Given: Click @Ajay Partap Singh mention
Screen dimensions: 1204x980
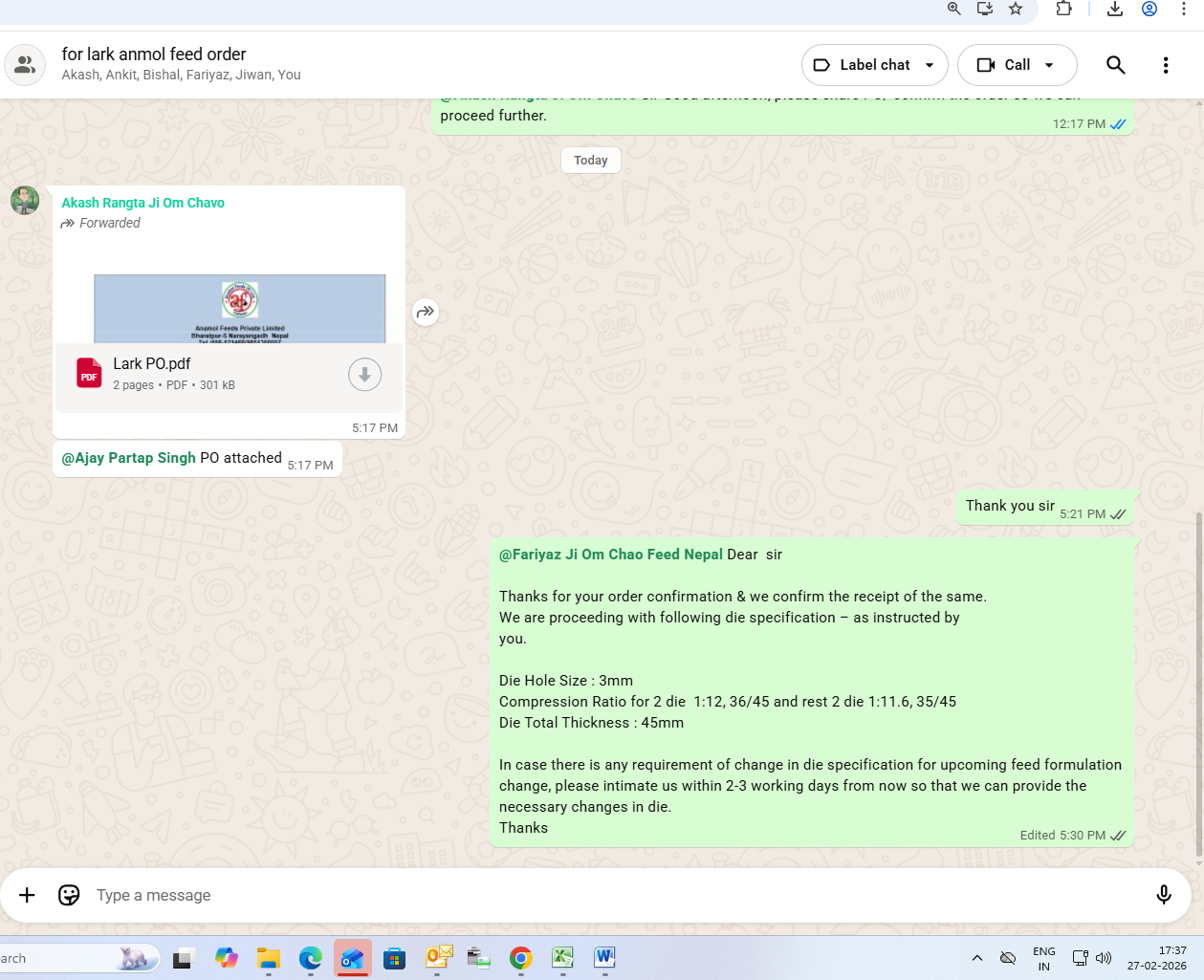Looking at the screenshot, I should pyautogui.click(x=128, y=458).
